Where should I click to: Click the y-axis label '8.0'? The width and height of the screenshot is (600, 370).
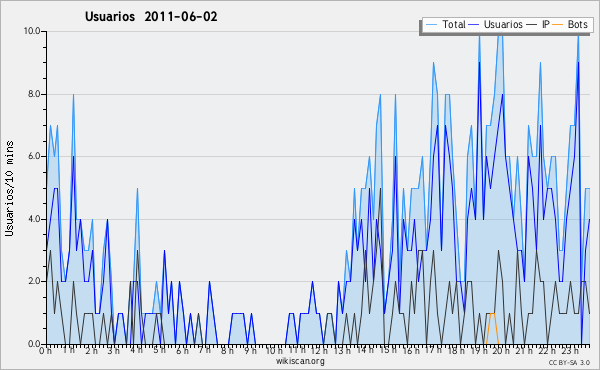click(x=34, y=94)
